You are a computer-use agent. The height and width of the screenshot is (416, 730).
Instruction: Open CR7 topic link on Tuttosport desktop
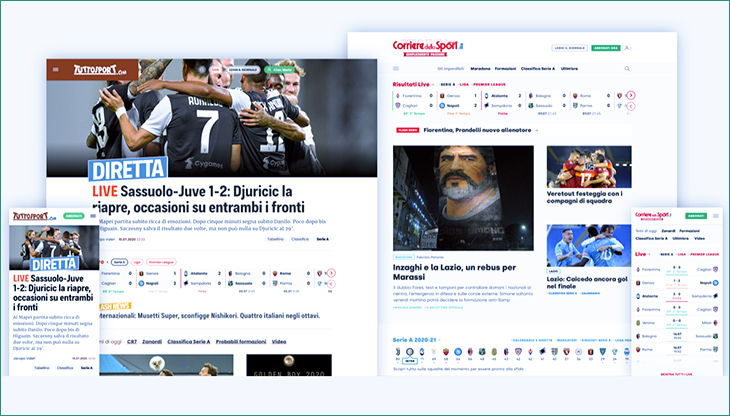coord(132,342)
